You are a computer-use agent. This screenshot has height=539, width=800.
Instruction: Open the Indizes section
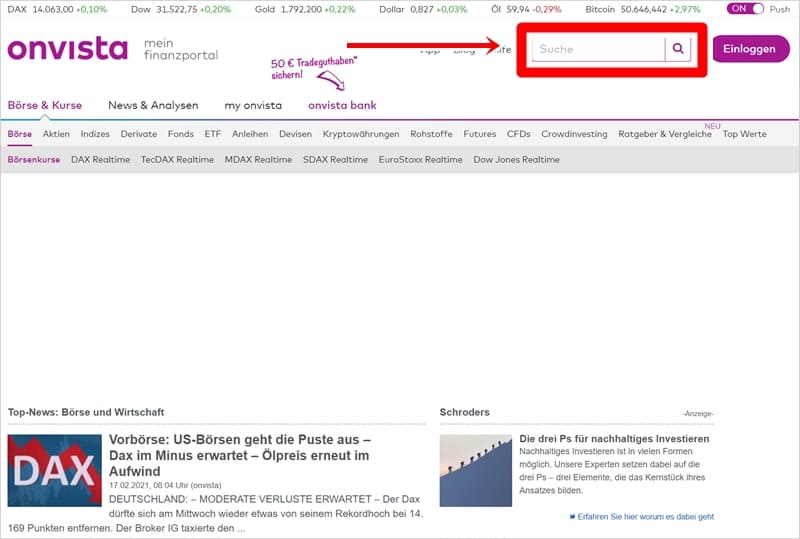point(95,134)
